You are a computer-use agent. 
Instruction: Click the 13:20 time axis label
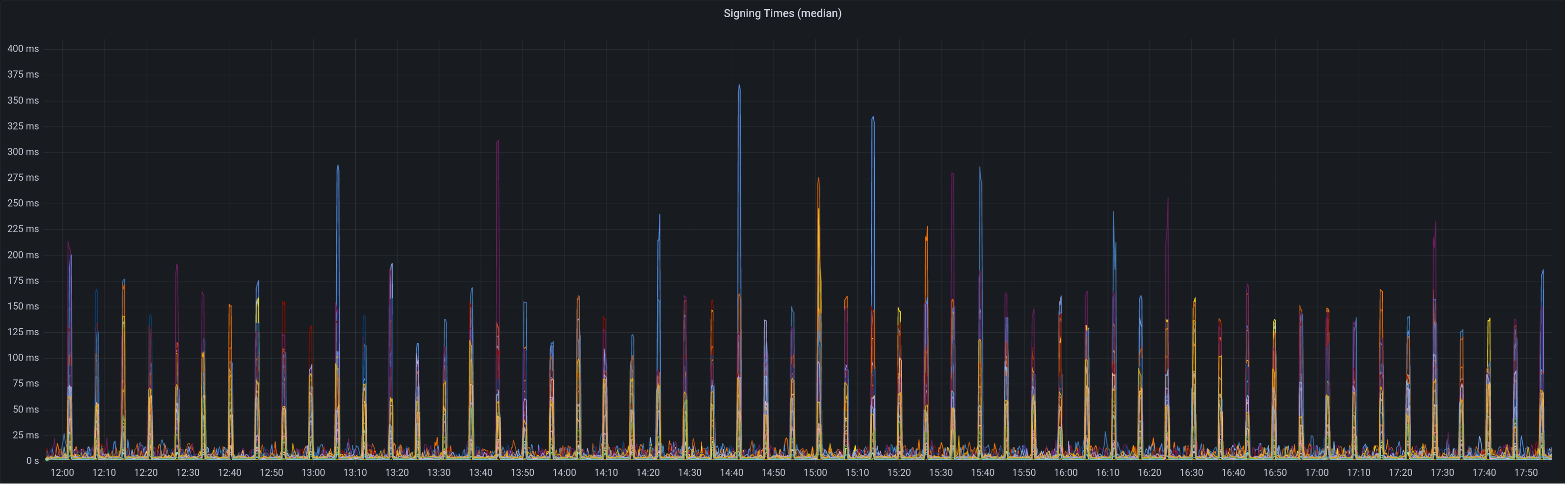397,473
